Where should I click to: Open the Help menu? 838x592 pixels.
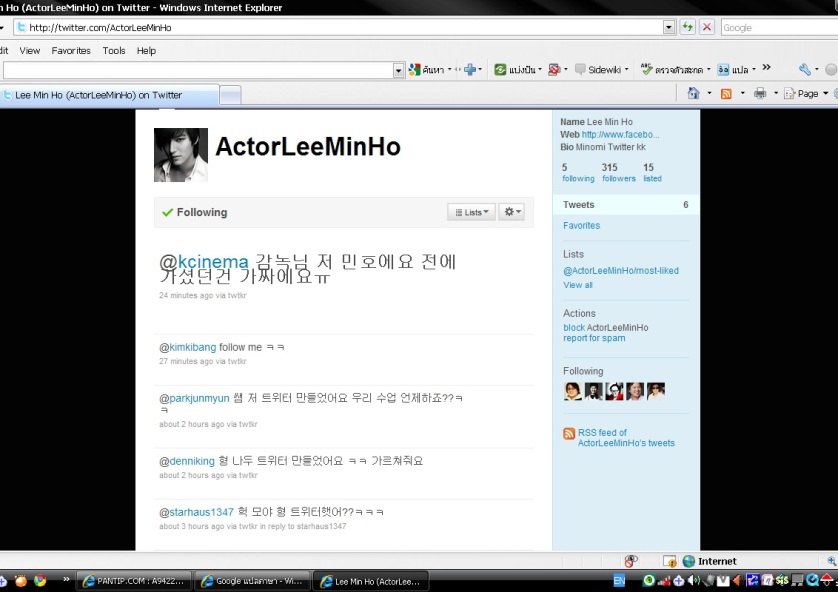[x=146, y=51]
